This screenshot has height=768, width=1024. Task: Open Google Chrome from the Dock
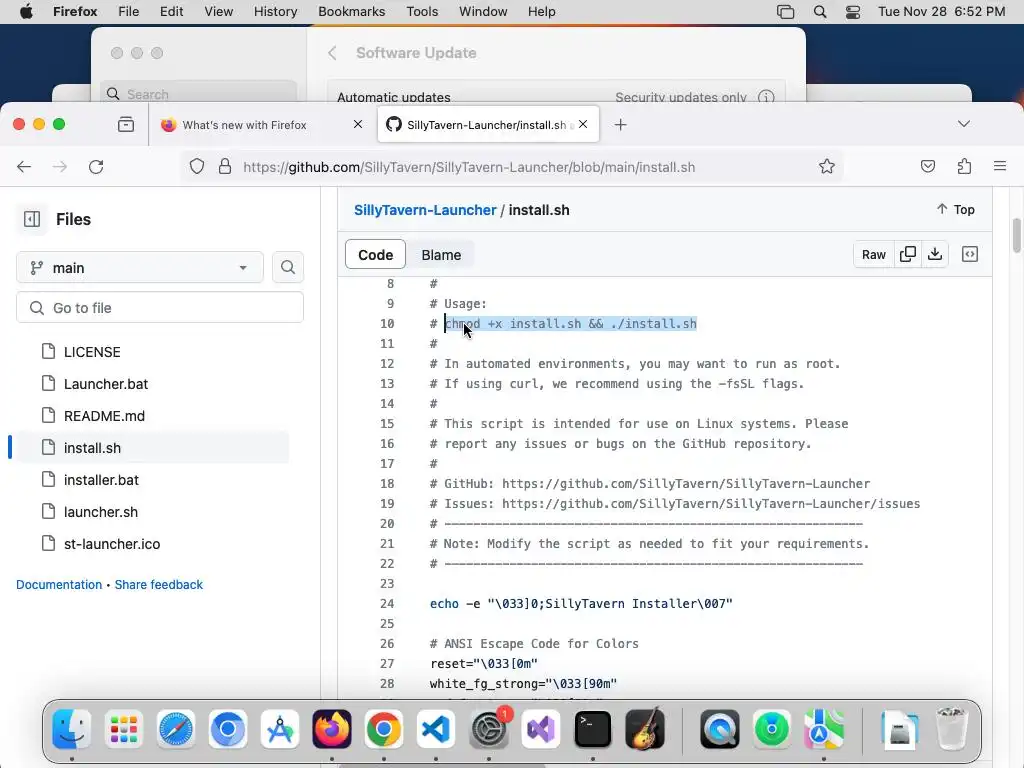coord(384,728)
